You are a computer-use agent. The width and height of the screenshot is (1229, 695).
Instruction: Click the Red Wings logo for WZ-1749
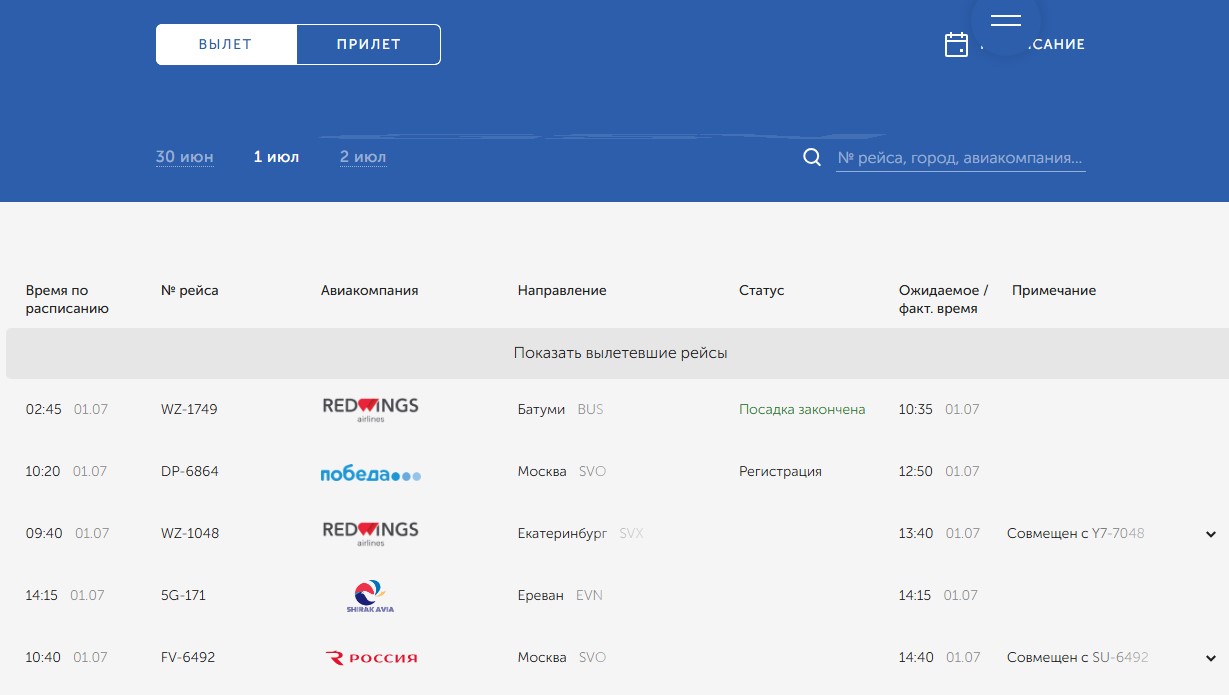370,409
